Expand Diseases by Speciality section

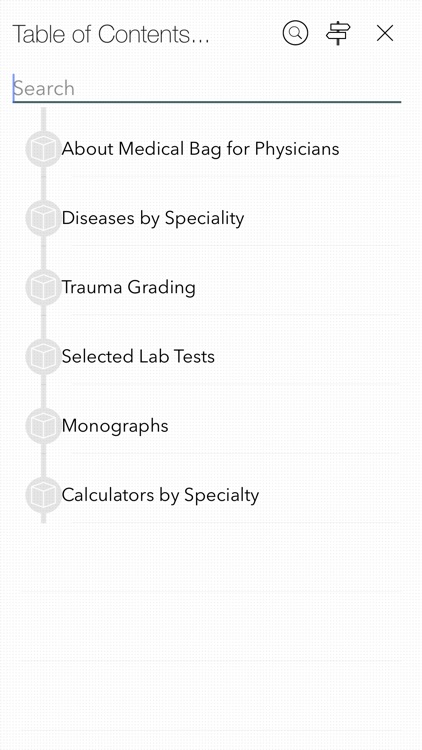[153, 218]
